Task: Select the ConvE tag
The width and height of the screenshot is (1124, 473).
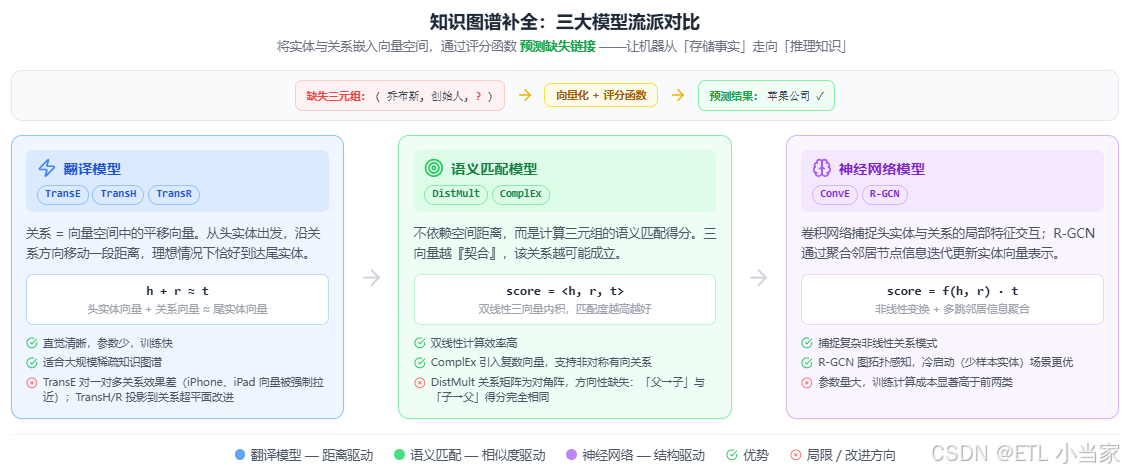Action: [x=835, y=194]
